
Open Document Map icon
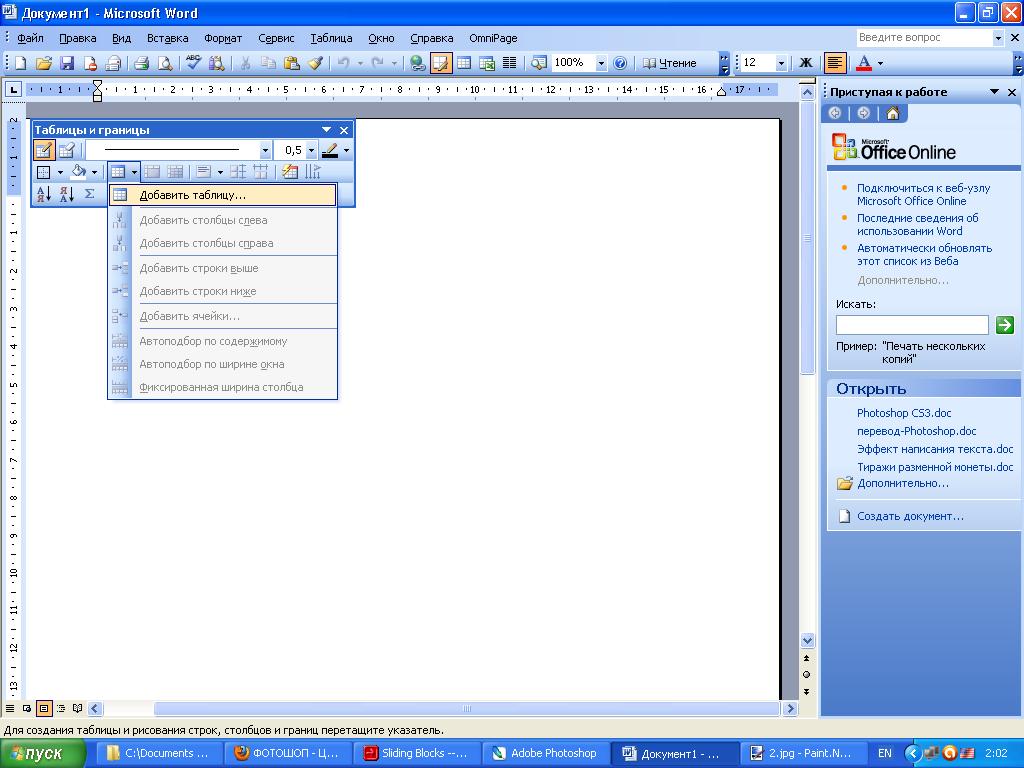click(x=539, y=63)
